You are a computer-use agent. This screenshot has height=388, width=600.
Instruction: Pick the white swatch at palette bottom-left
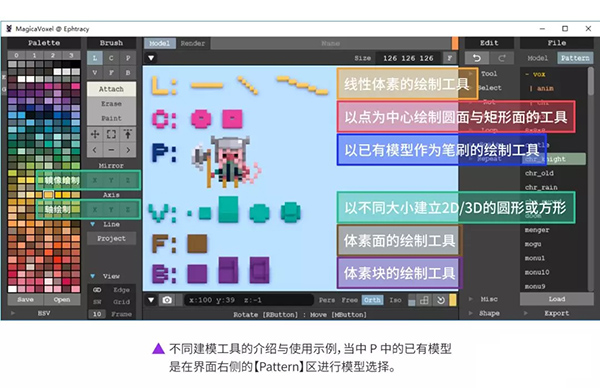point(12,289)
